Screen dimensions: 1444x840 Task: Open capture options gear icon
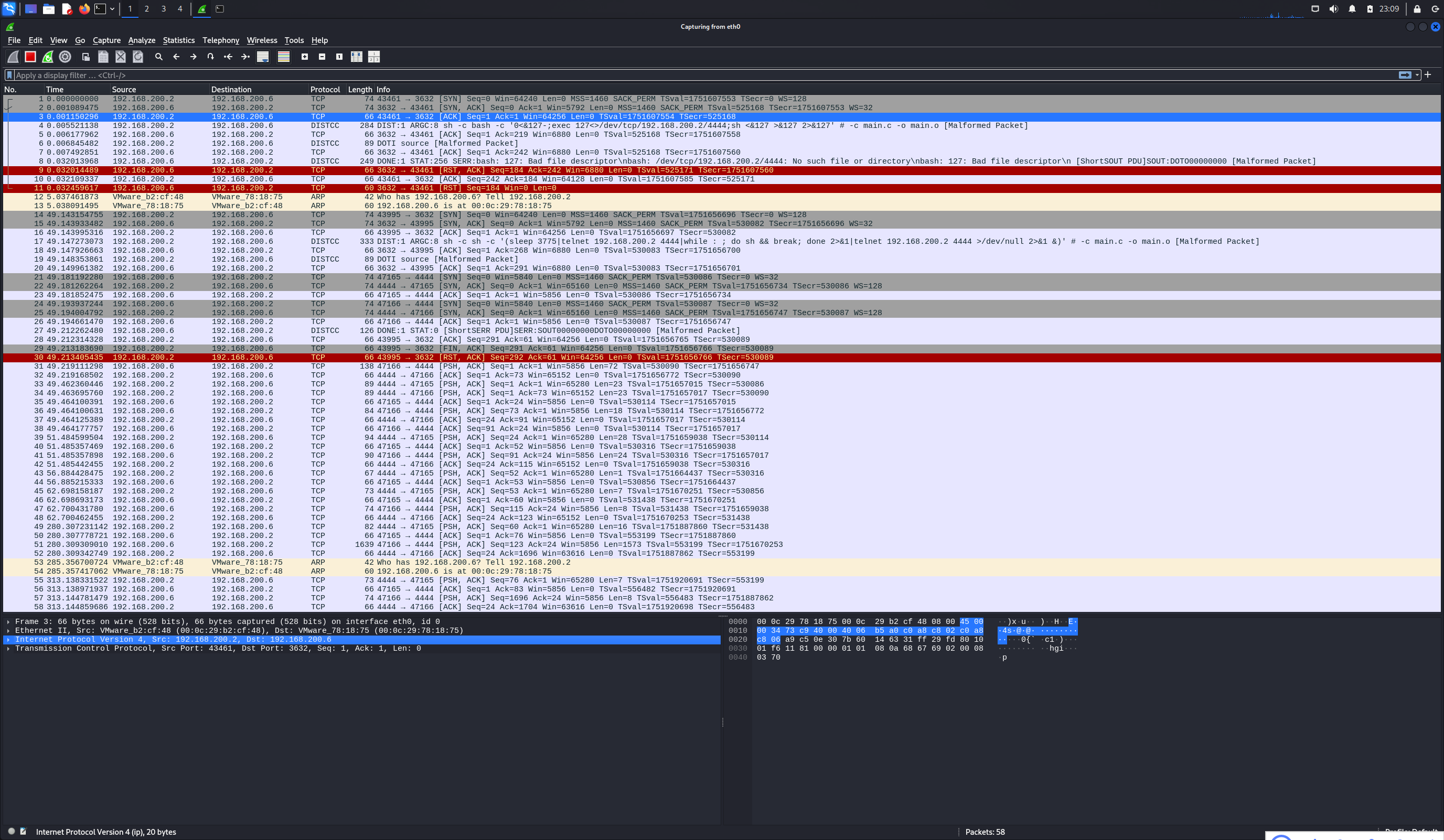[66, 57]
